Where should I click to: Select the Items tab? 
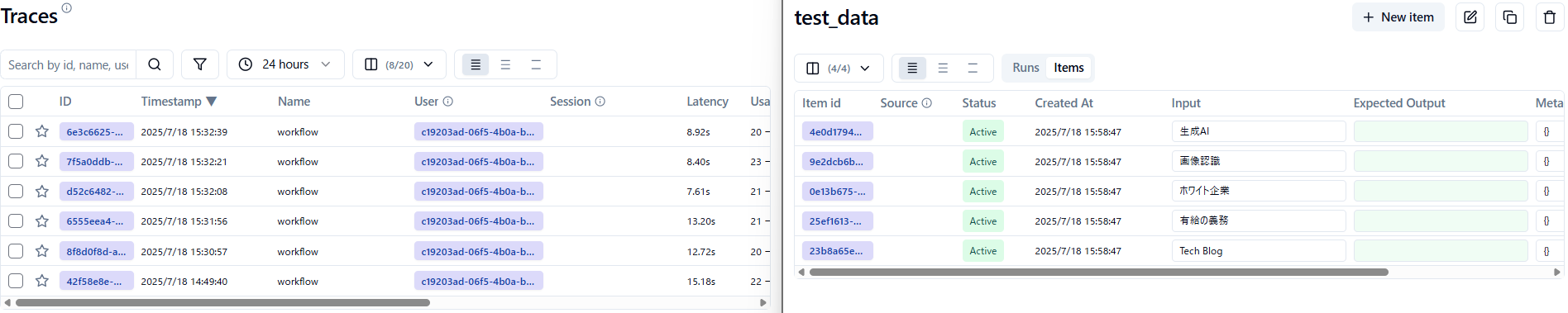[x=1068, y=68]
